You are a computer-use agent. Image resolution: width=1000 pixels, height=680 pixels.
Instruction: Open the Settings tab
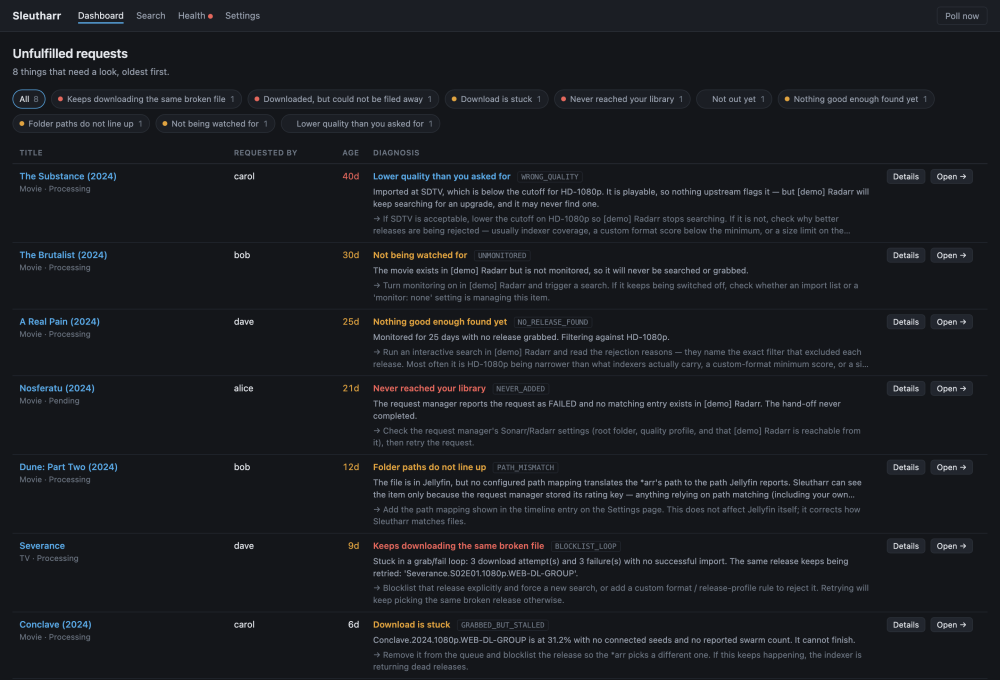click(x=242, y=15)
